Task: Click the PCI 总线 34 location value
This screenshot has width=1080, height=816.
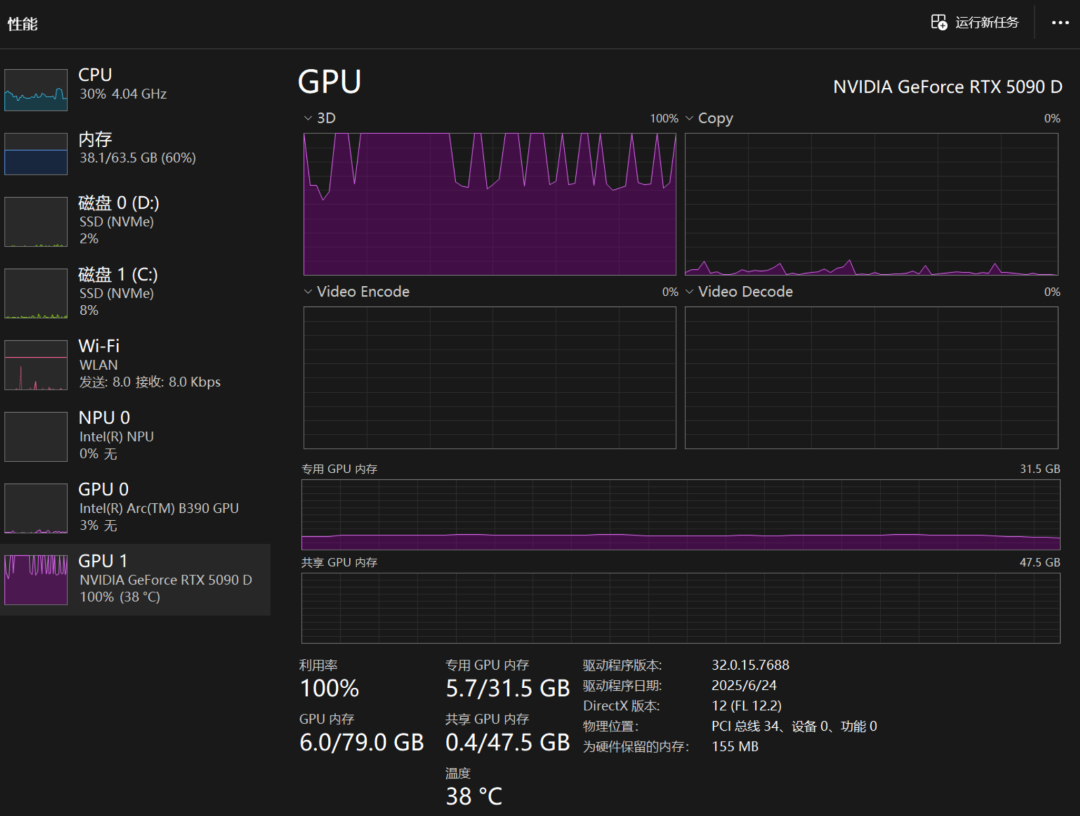Action: click(794, 726)
